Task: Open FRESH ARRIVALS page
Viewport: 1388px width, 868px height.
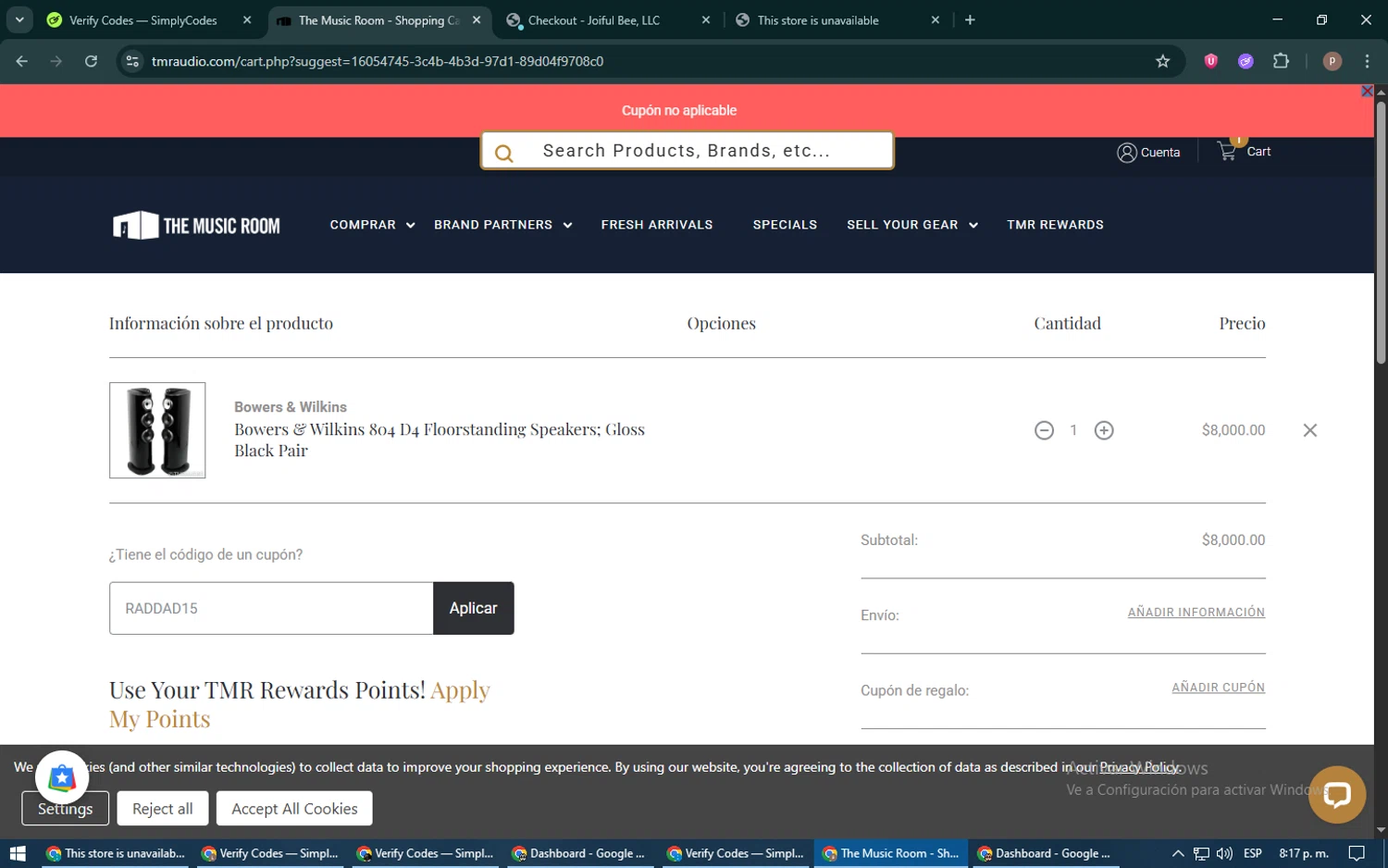Action: (x=657, y=225)
